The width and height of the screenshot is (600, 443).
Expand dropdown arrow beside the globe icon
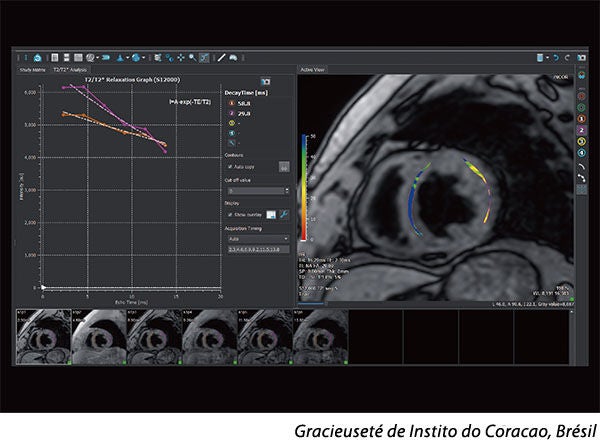[x=144, y=57]
